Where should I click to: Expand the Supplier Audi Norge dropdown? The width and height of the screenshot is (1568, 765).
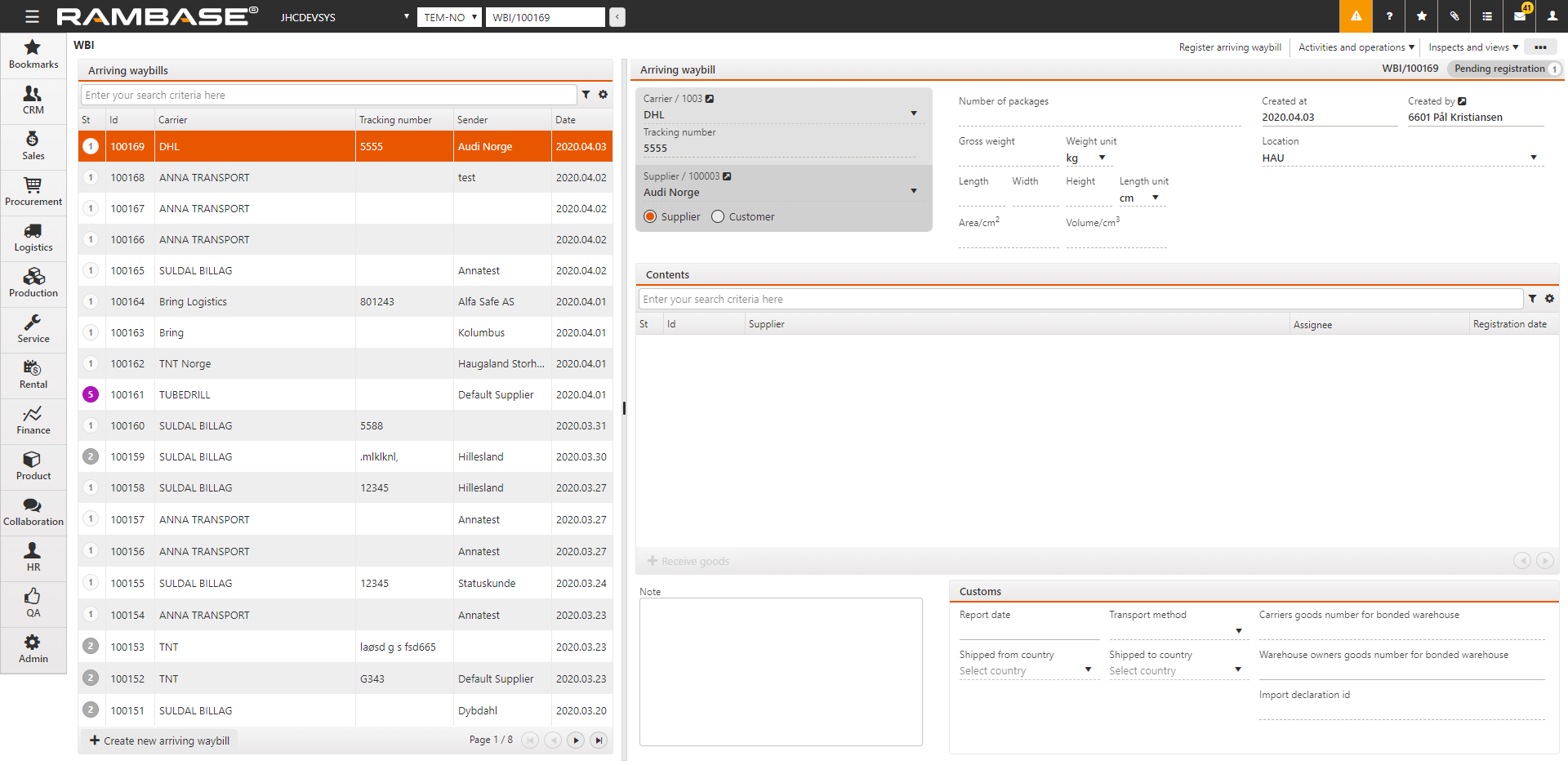[x=914, y=191]
